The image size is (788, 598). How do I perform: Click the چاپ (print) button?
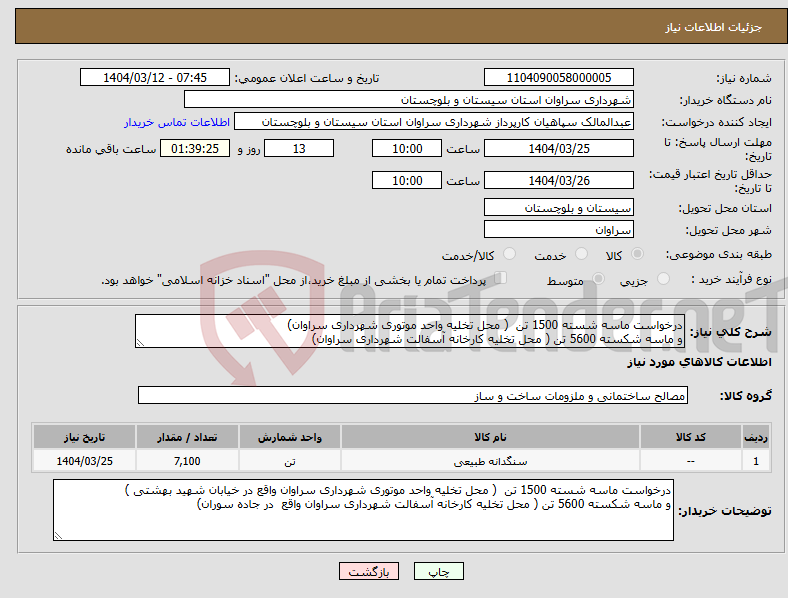[438, 571]
